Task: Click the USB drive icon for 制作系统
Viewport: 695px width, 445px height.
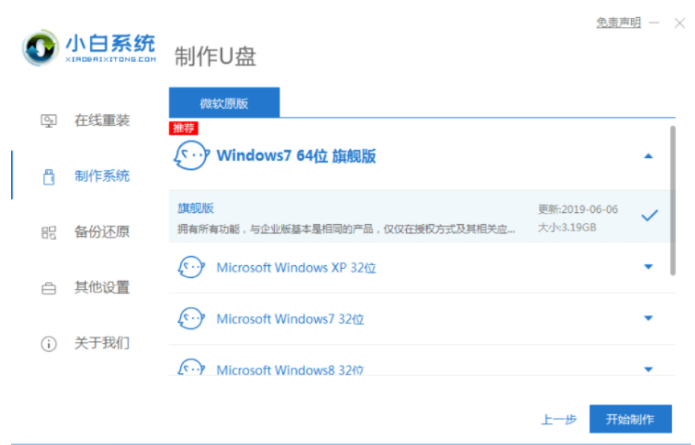Action: tap(48, 177)
